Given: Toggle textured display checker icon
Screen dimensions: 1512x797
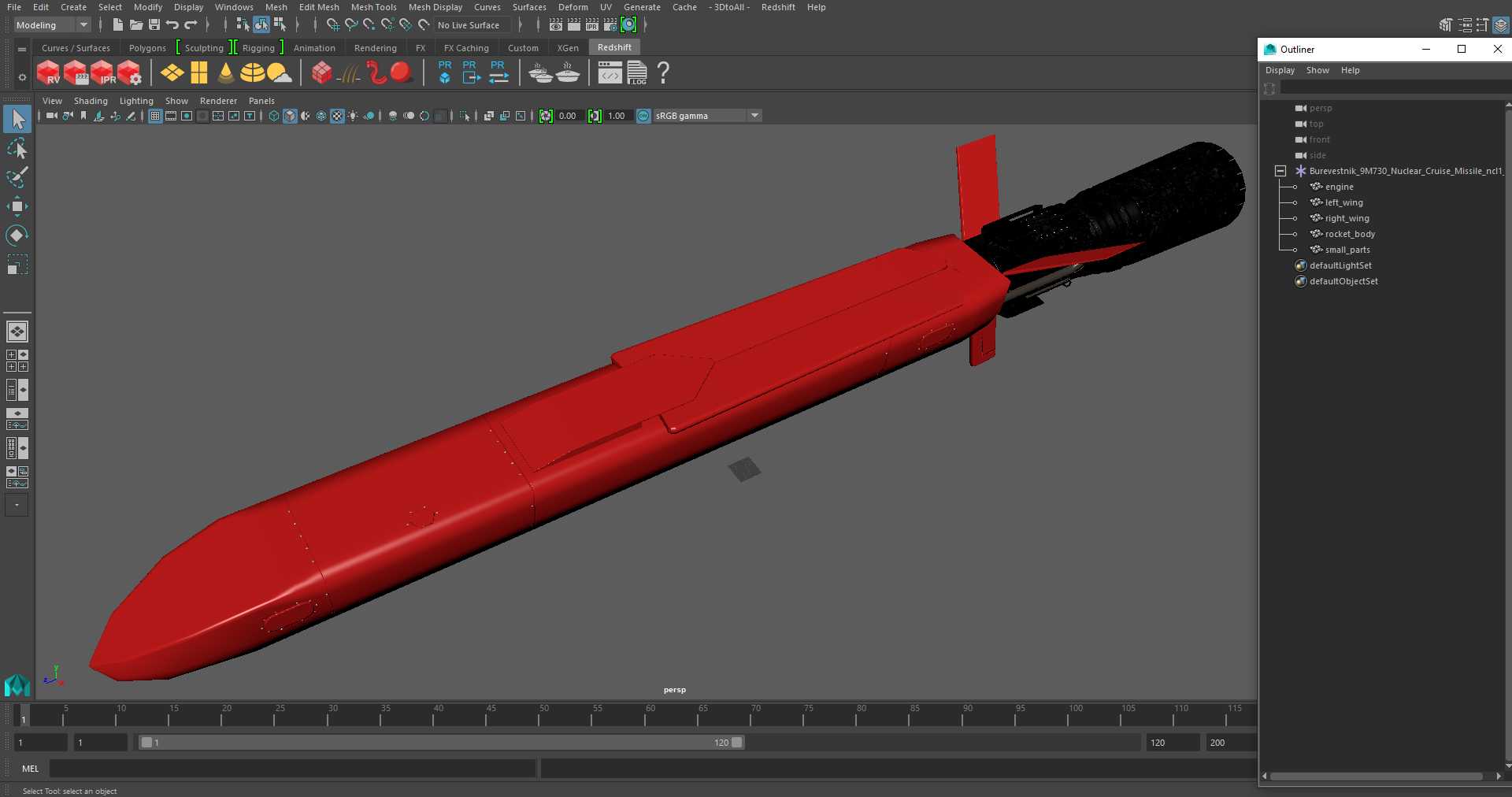Looking at the screenshot, I should coord(337,116).
